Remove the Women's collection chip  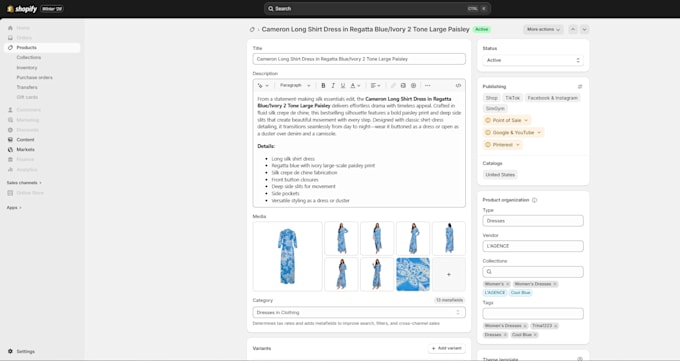pos(507,284)
